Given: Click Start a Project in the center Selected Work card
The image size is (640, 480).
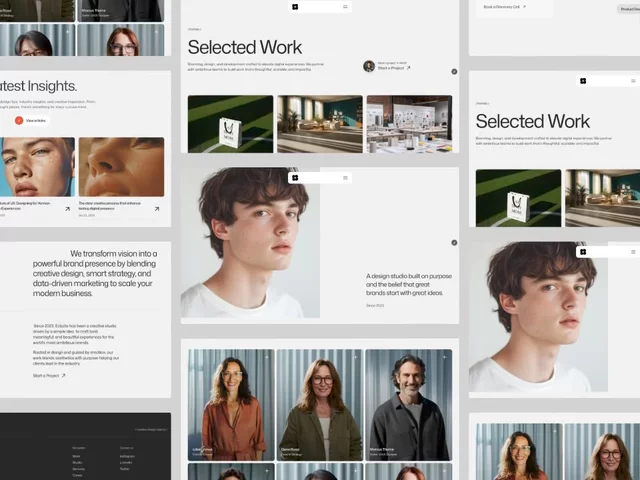Looking at the screenshot, I should 394,68.
